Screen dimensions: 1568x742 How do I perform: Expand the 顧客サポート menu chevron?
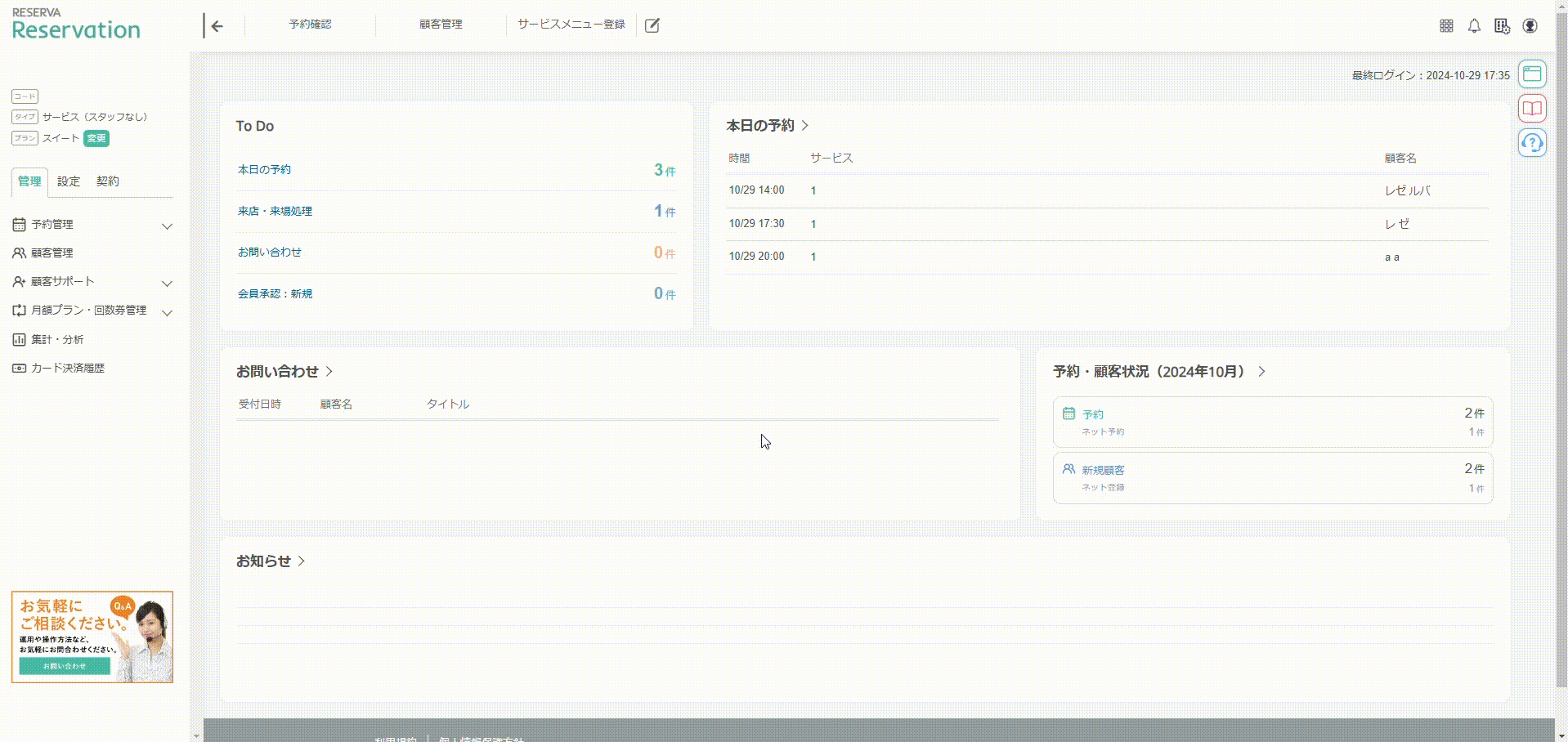tap(167, 284)
